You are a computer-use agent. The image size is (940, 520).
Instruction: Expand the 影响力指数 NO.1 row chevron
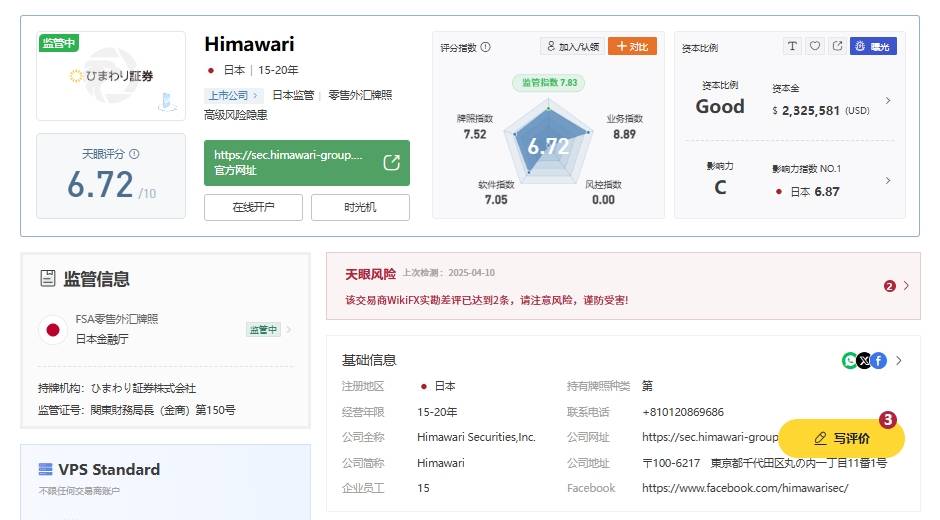coord(888,181)
